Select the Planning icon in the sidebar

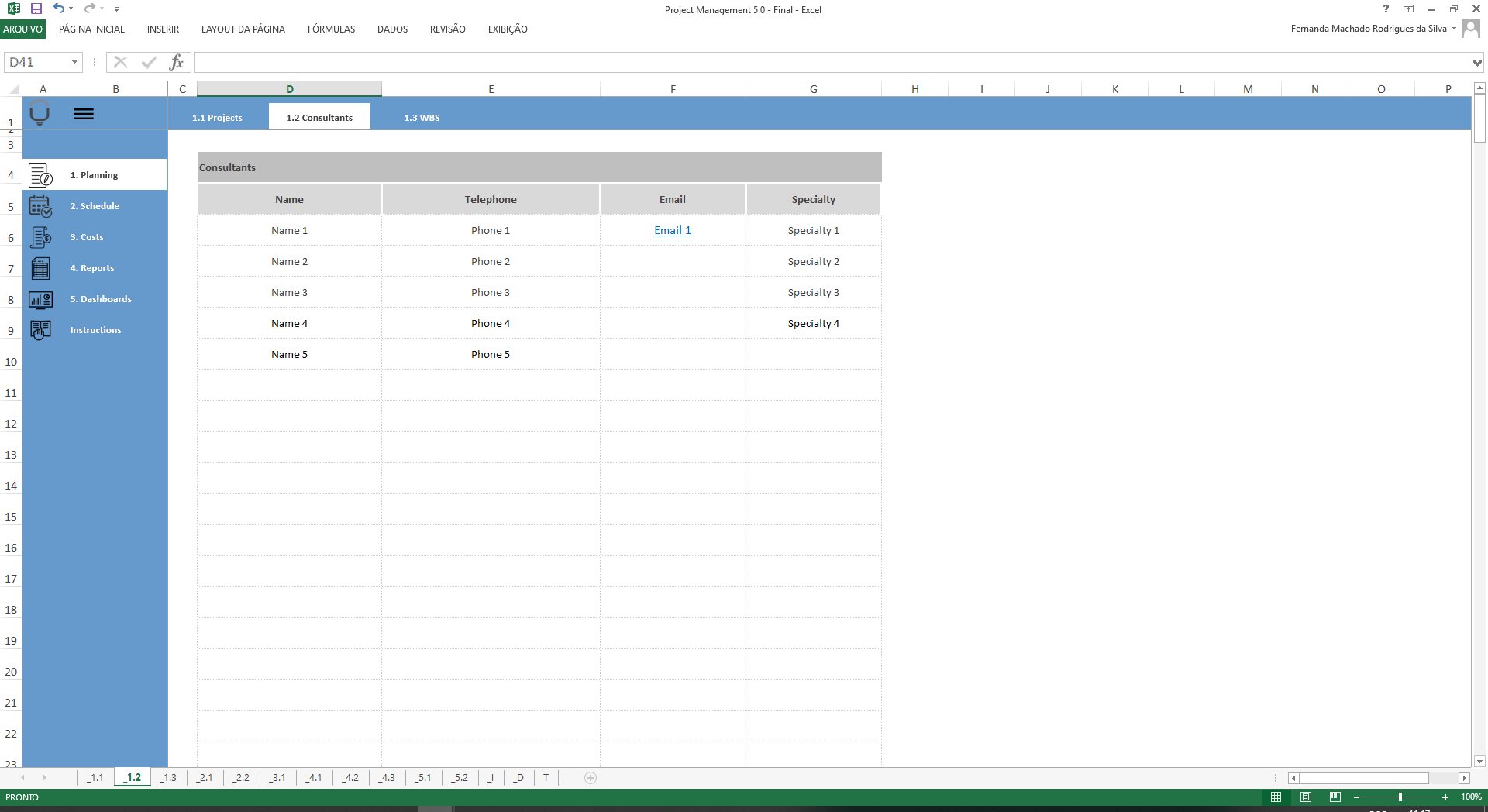[x=40, y=175]
